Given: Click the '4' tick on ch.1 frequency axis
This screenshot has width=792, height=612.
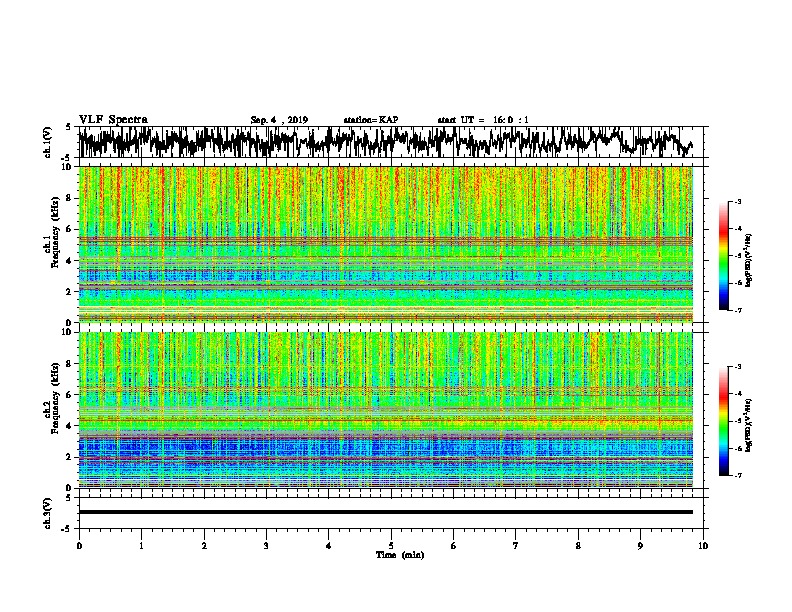Looking at the screenshot, I should (x=70, y=261).
